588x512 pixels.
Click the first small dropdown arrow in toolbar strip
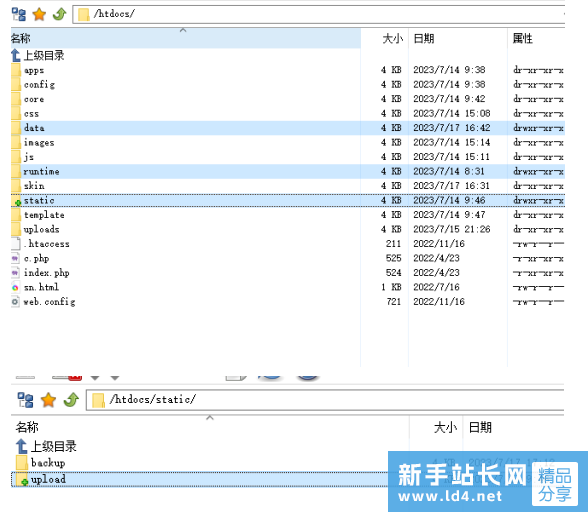(x=95, y=378)
